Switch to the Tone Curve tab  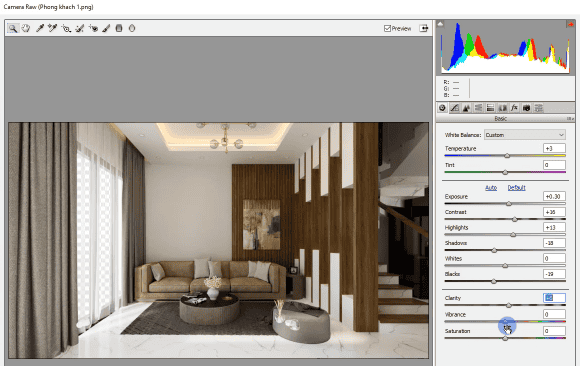coord(455,108)
